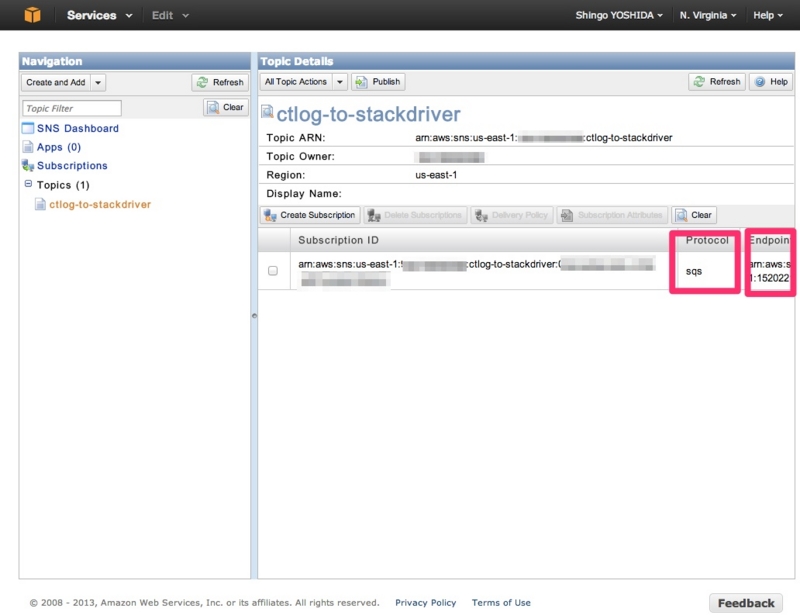Viewport: 800px width, 615px height.
Task: Click the Protocol column header
Action: pyautogui.click(x=707, y=240)
